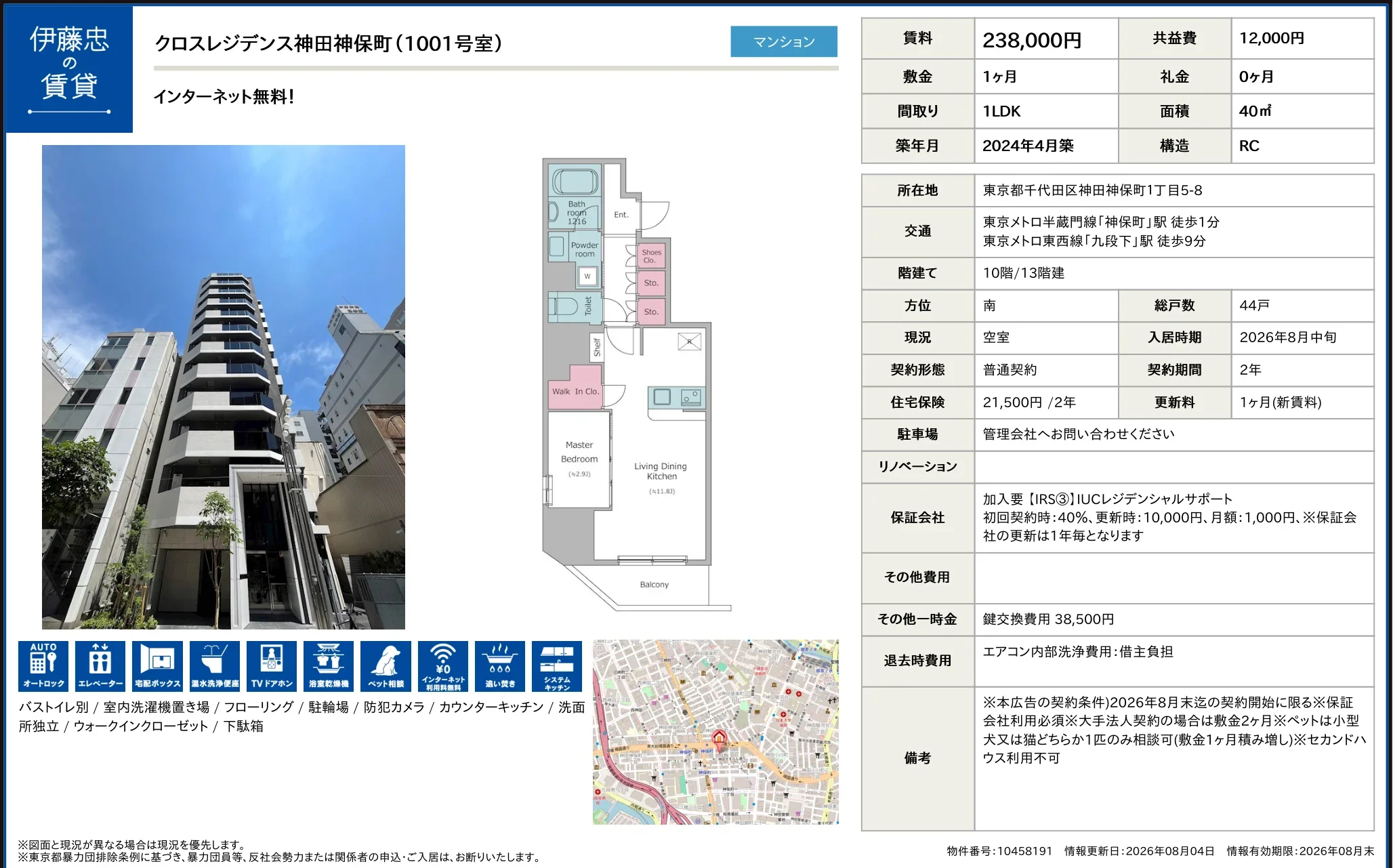Click the 物件番号 10458191 text
The image size is (1393, 868).
tap(999, 851)
